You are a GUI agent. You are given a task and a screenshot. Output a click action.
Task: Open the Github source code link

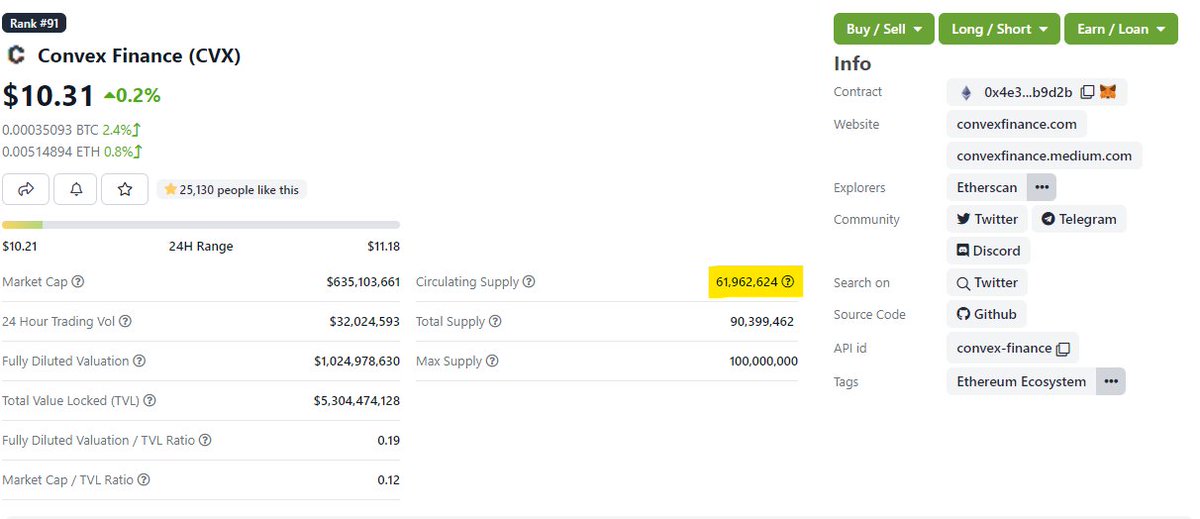click(987, 314)
